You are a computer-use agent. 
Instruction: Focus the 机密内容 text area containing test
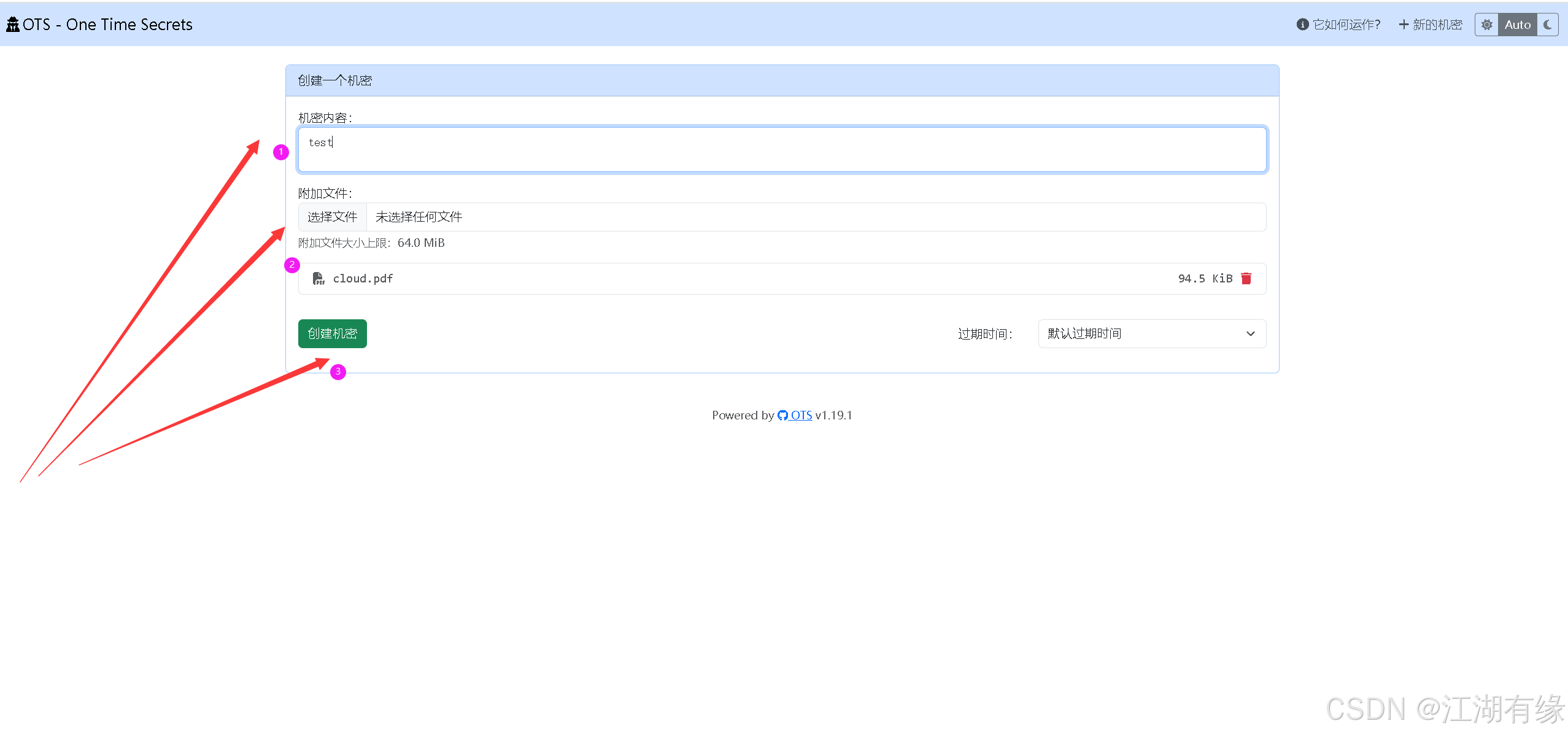782,150
